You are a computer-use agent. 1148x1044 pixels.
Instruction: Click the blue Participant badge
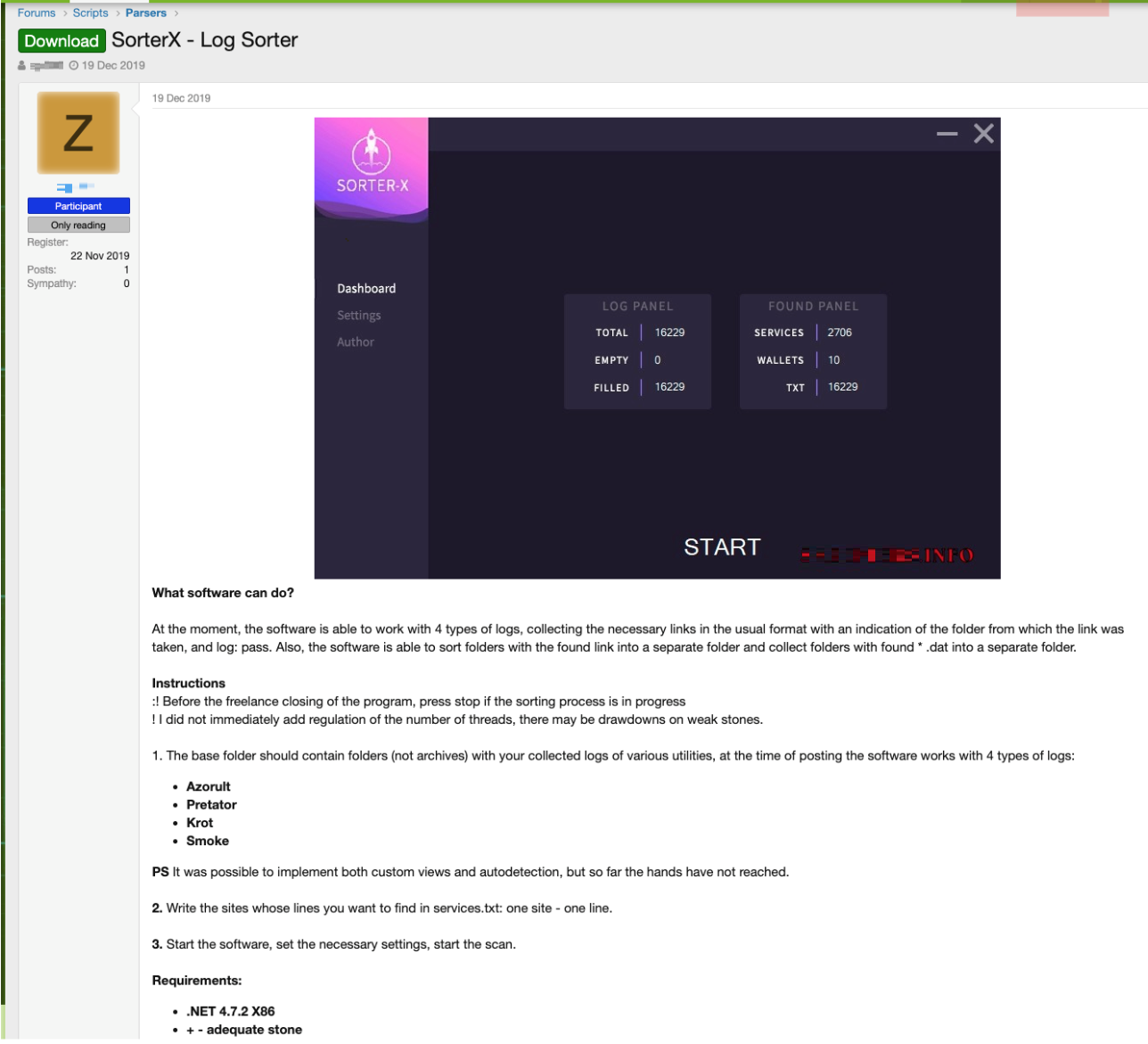[78, 206]
